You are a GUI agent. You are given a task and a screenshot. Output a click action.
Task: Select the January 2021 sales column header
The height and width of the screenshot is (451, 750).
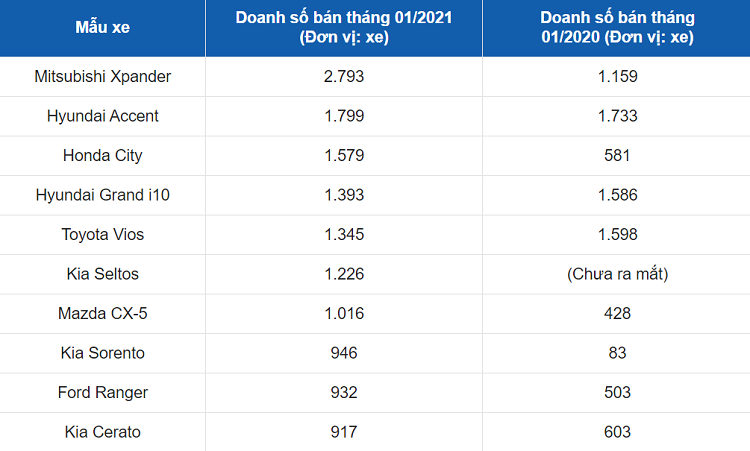pos(344,28)
